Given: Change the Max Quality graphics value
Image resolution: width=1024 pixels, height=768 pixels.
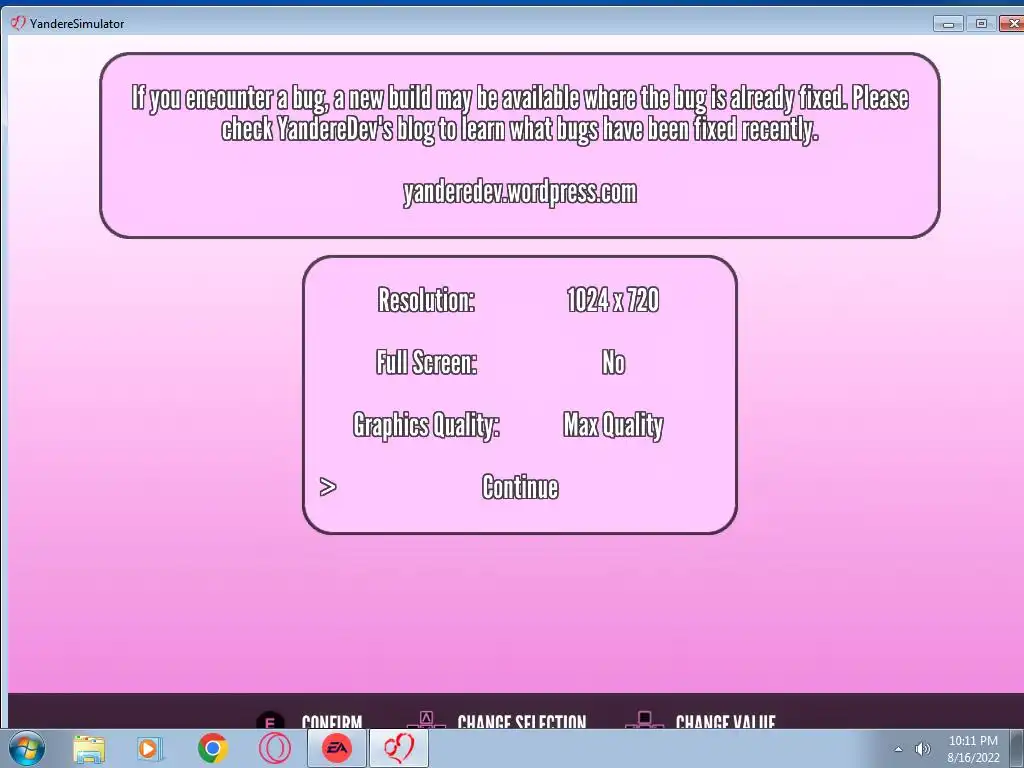Looking at the screenshot, I should 613,425.
